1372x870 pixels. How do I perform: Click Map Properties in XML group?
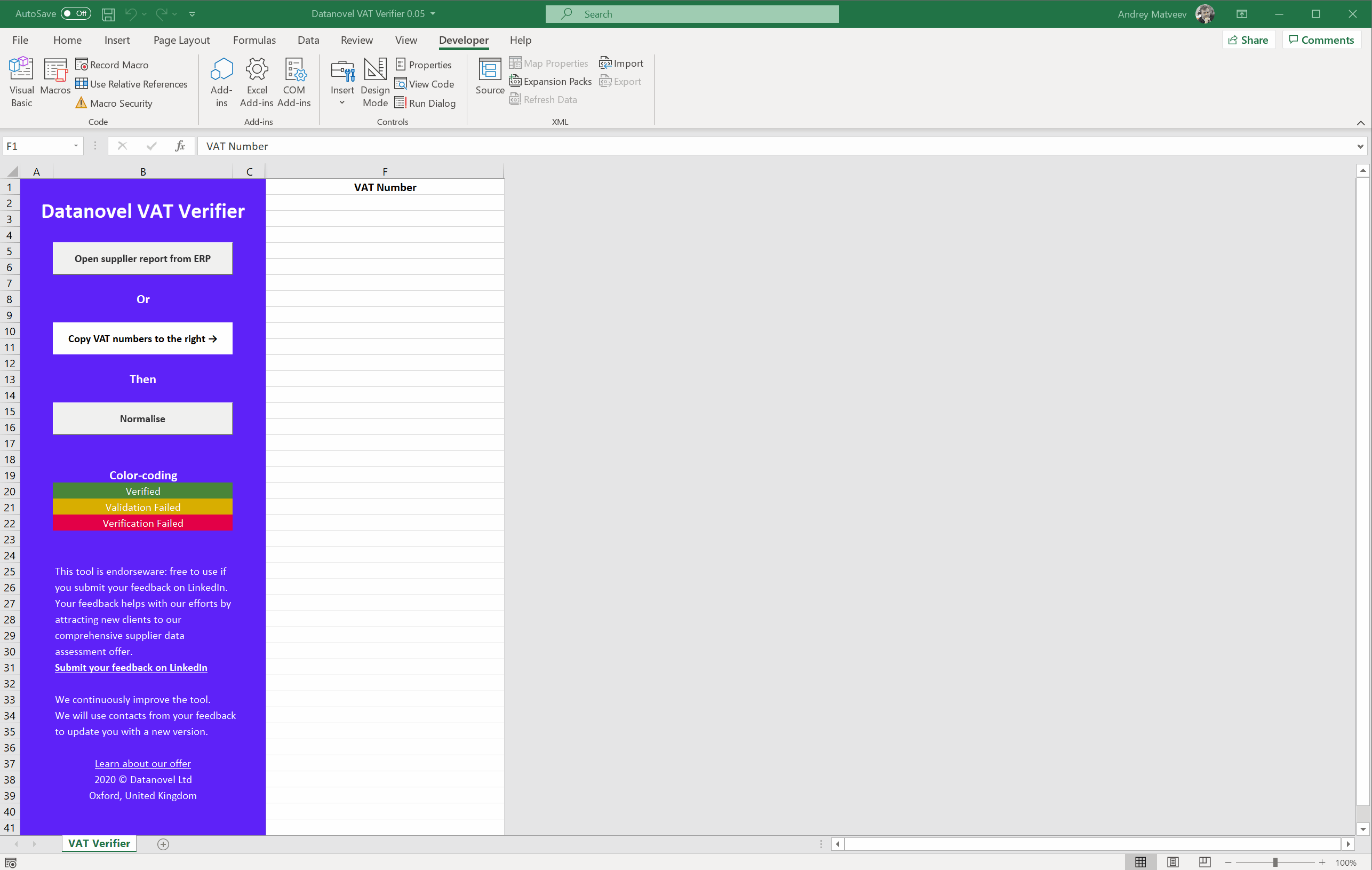coord(548,64)
